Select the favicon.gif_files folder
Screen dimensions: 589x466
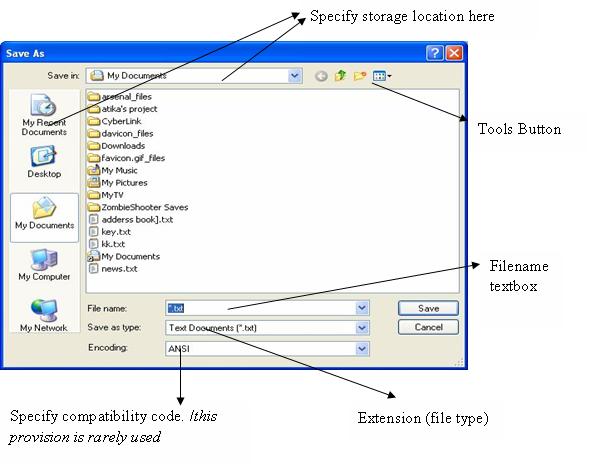click(x=126, y=158)
